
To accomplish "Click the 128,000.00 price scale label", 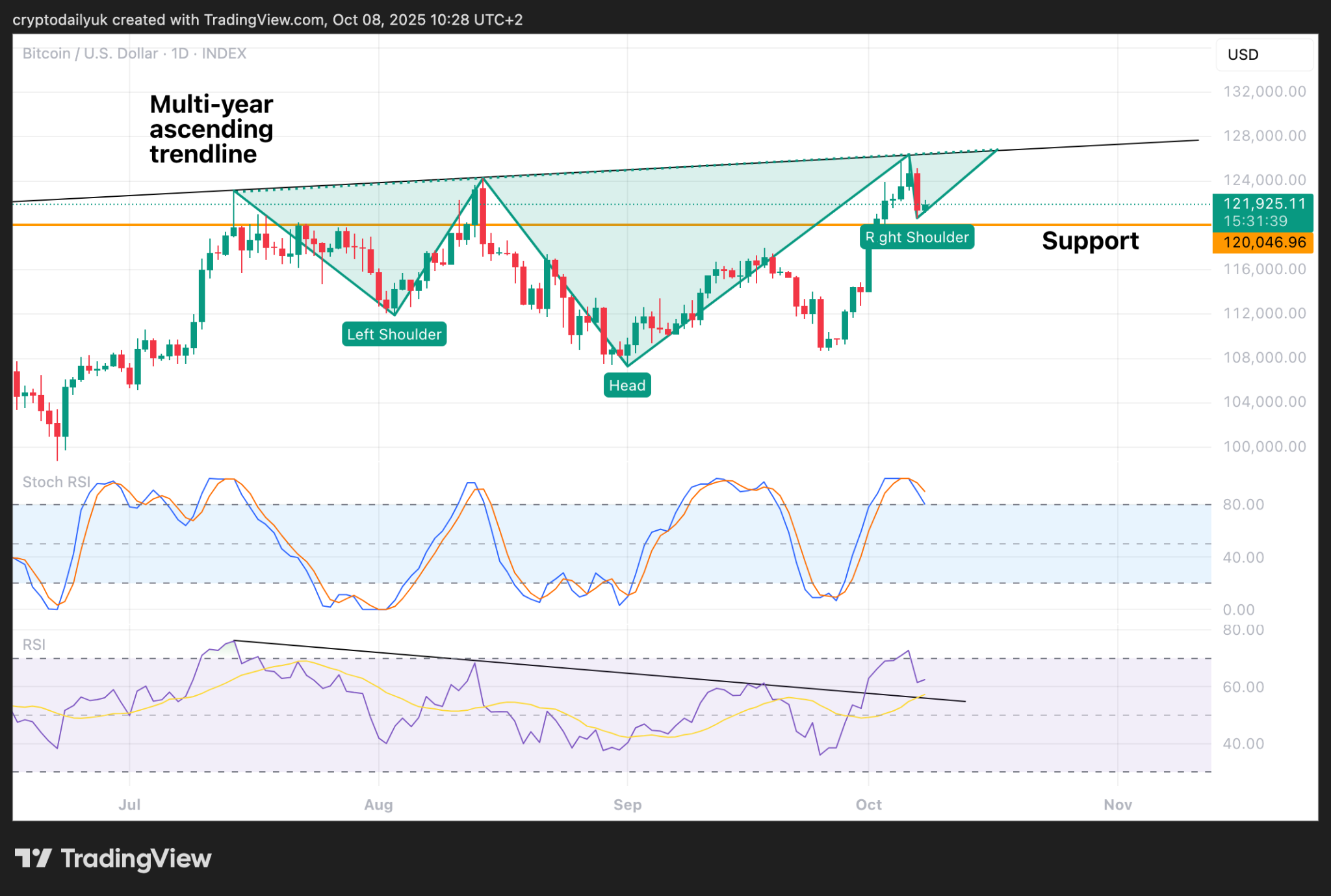I will click(x=1264, y=136).
